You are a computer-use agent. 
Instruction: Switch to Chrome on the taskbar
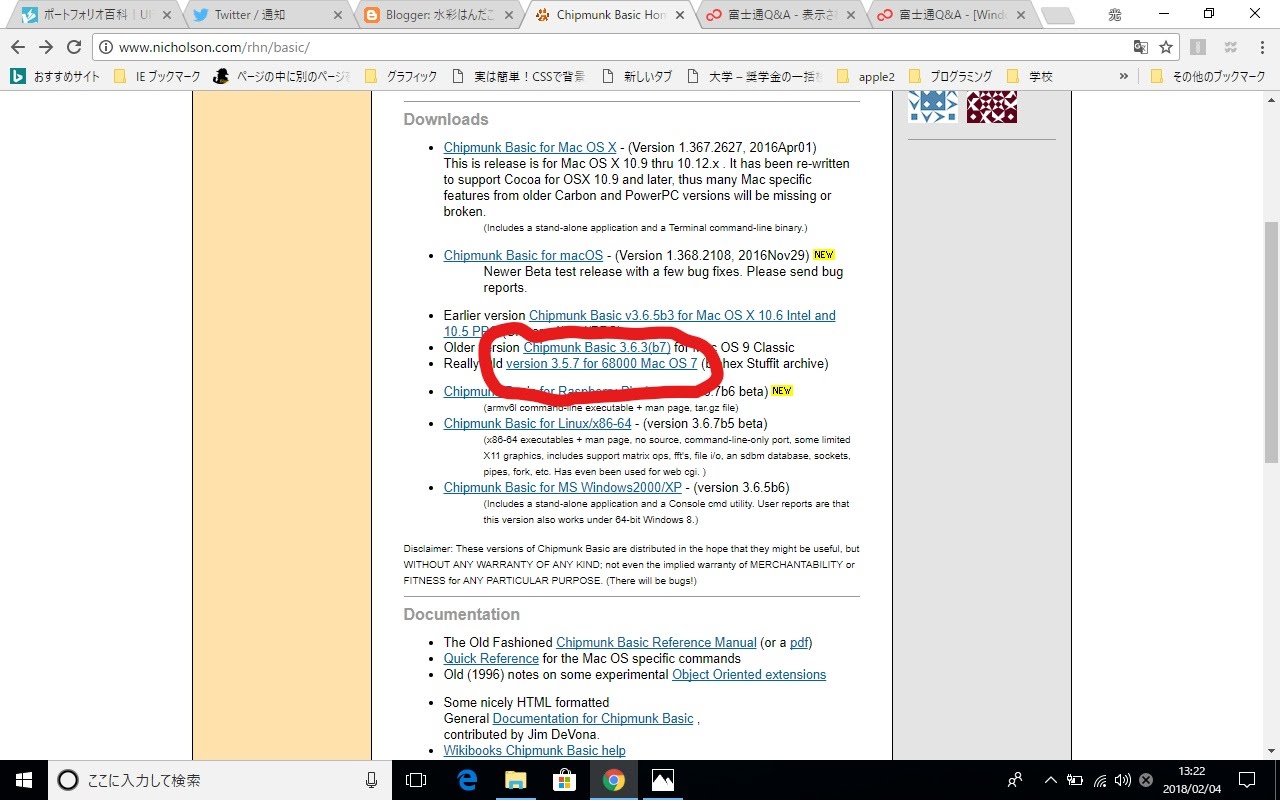click(x=613, y=780)
